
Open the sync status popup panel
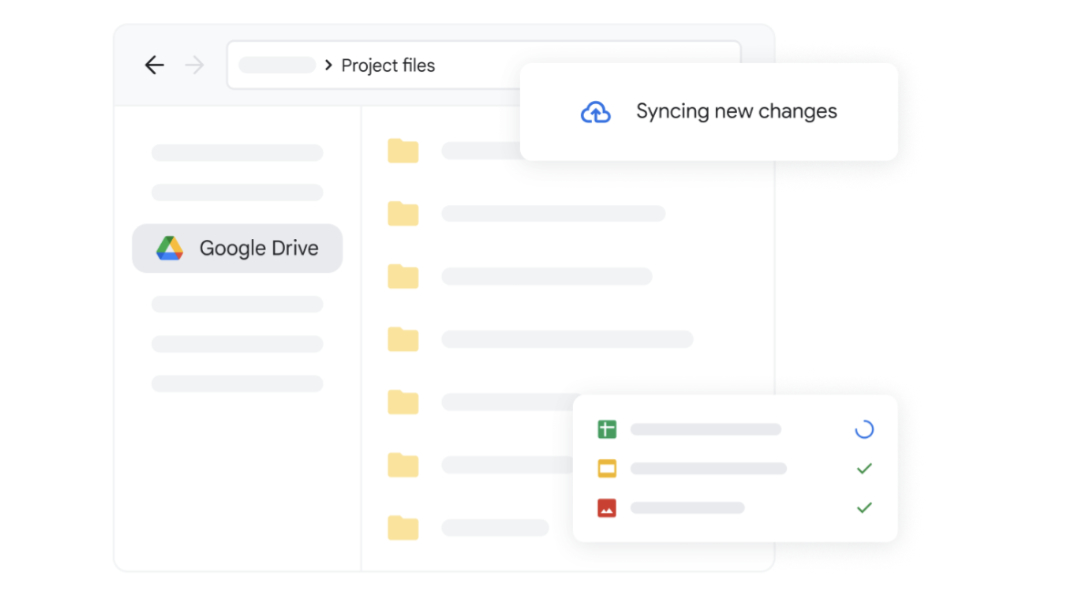pos(735,468)
